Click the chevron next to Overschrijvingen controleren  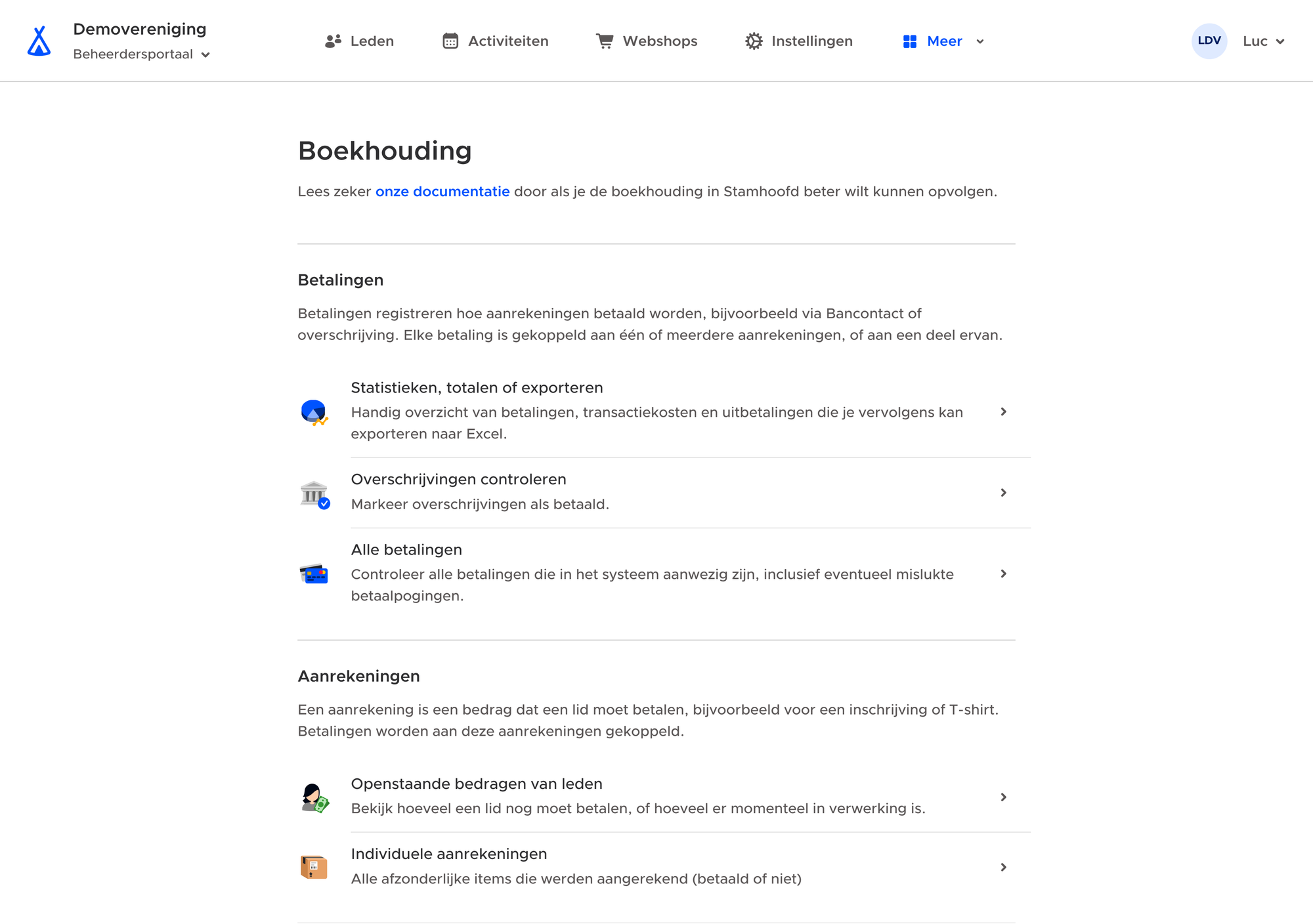[x=1003, y=492]
